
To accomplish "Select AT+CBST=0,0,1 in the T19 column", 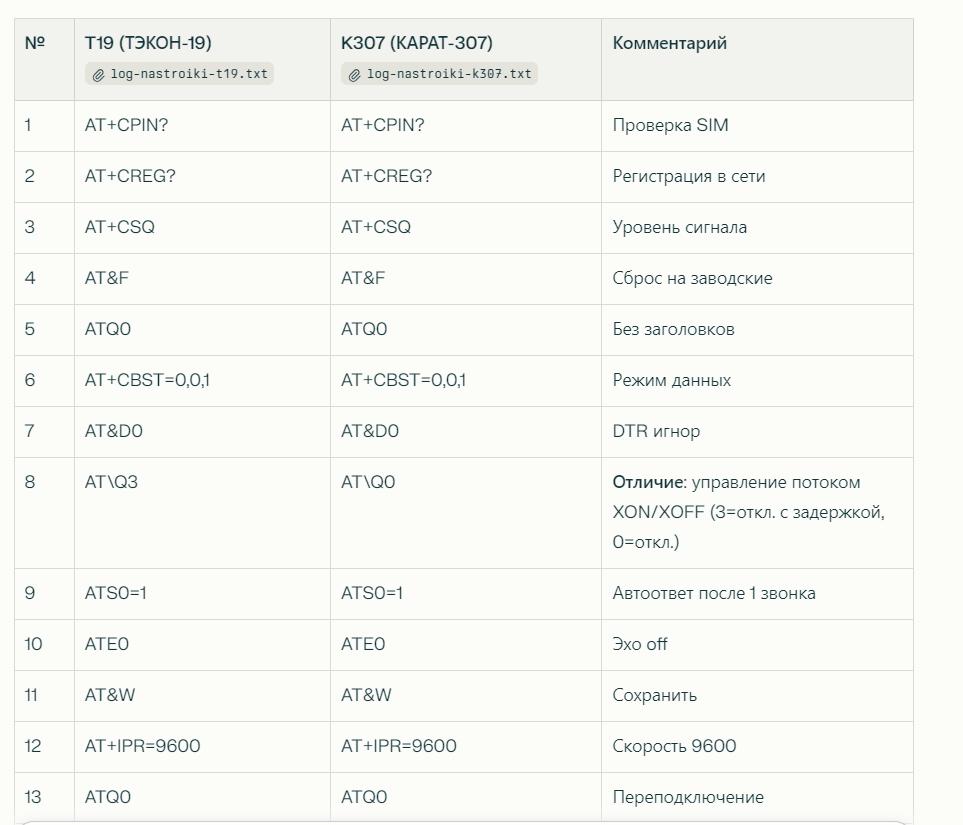I will [x=147, y=380].
